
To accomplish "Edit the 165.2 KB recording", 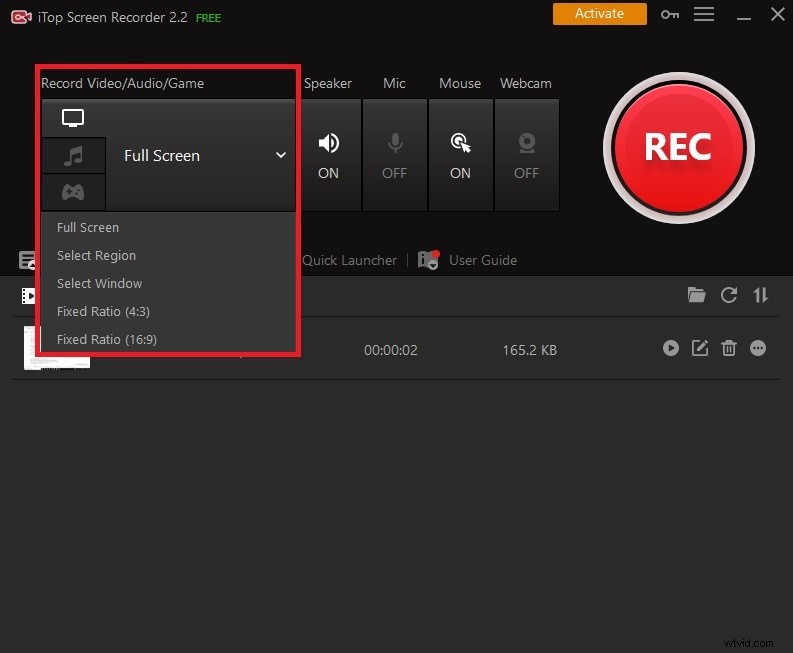I will click(700, 348).
